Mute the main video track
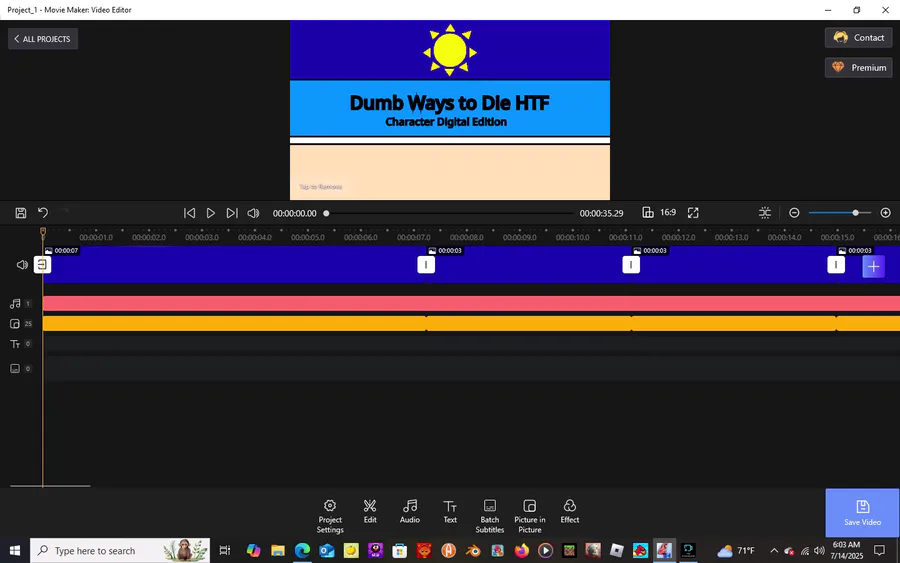Image resolution: width=900 pixels, height=563 pixels. (x=22, y=265)
